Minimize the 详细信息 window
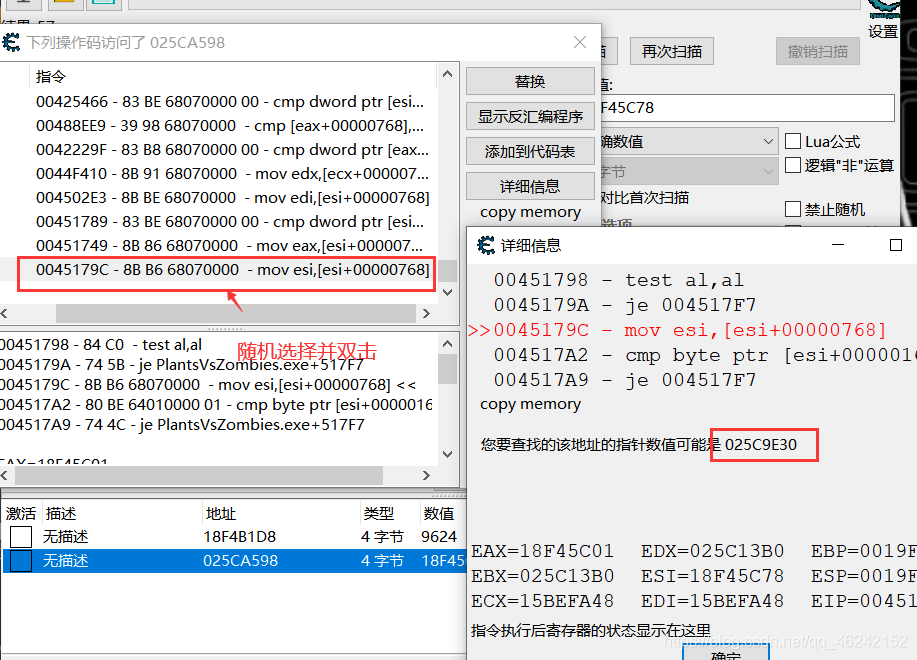 click(838, 245)
